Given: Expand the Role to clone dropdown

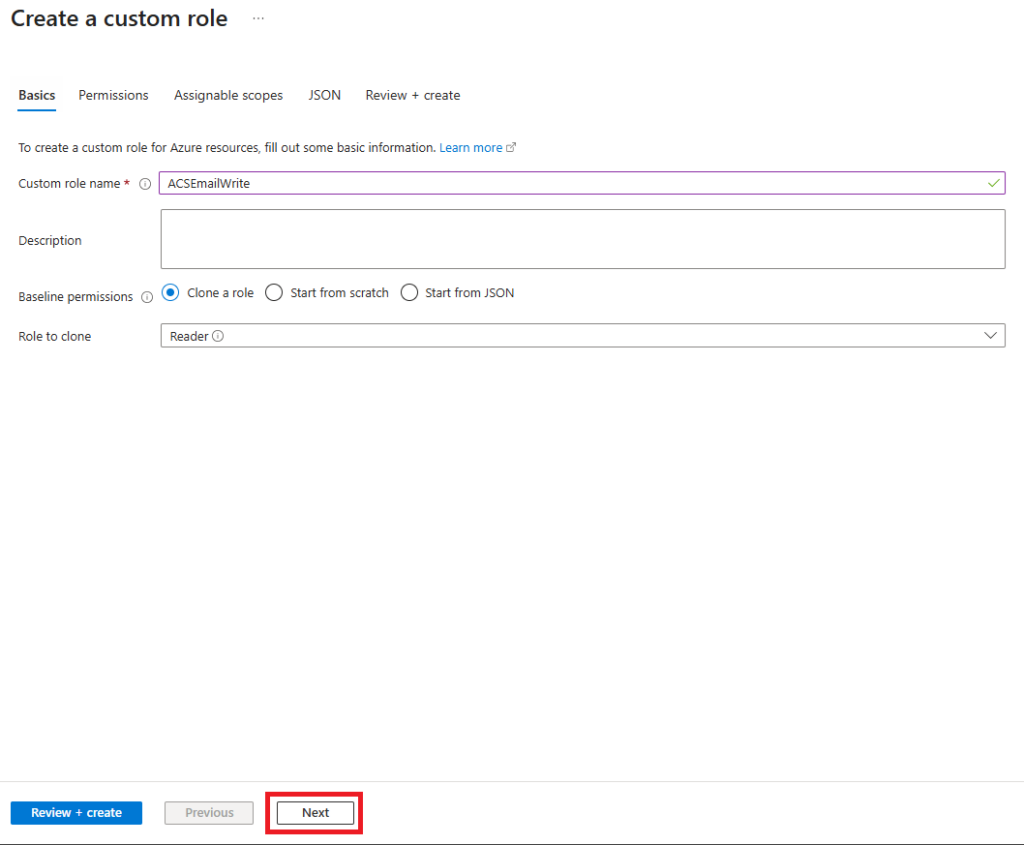Looking at the screenshot, I should [990, 336].
